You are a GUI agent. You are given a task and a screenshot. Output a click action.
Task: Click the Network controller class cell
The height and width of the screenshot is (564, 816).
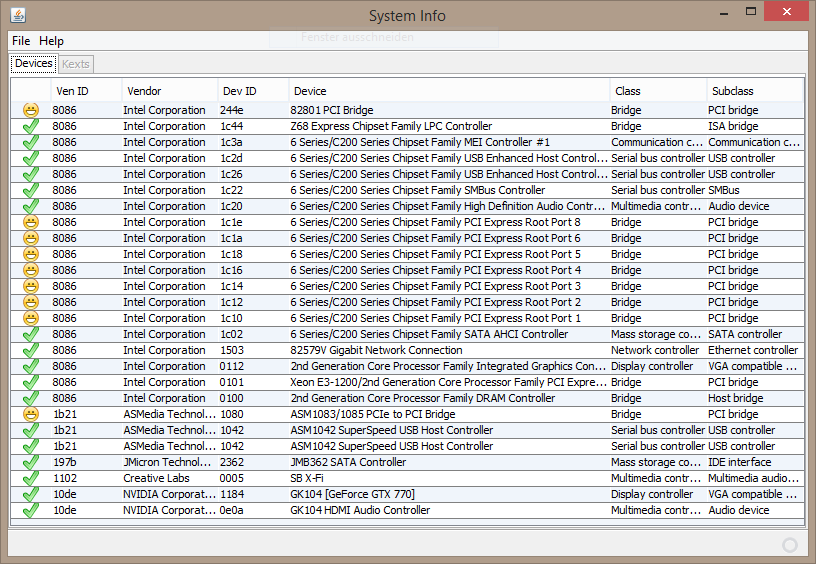point(658,350)
